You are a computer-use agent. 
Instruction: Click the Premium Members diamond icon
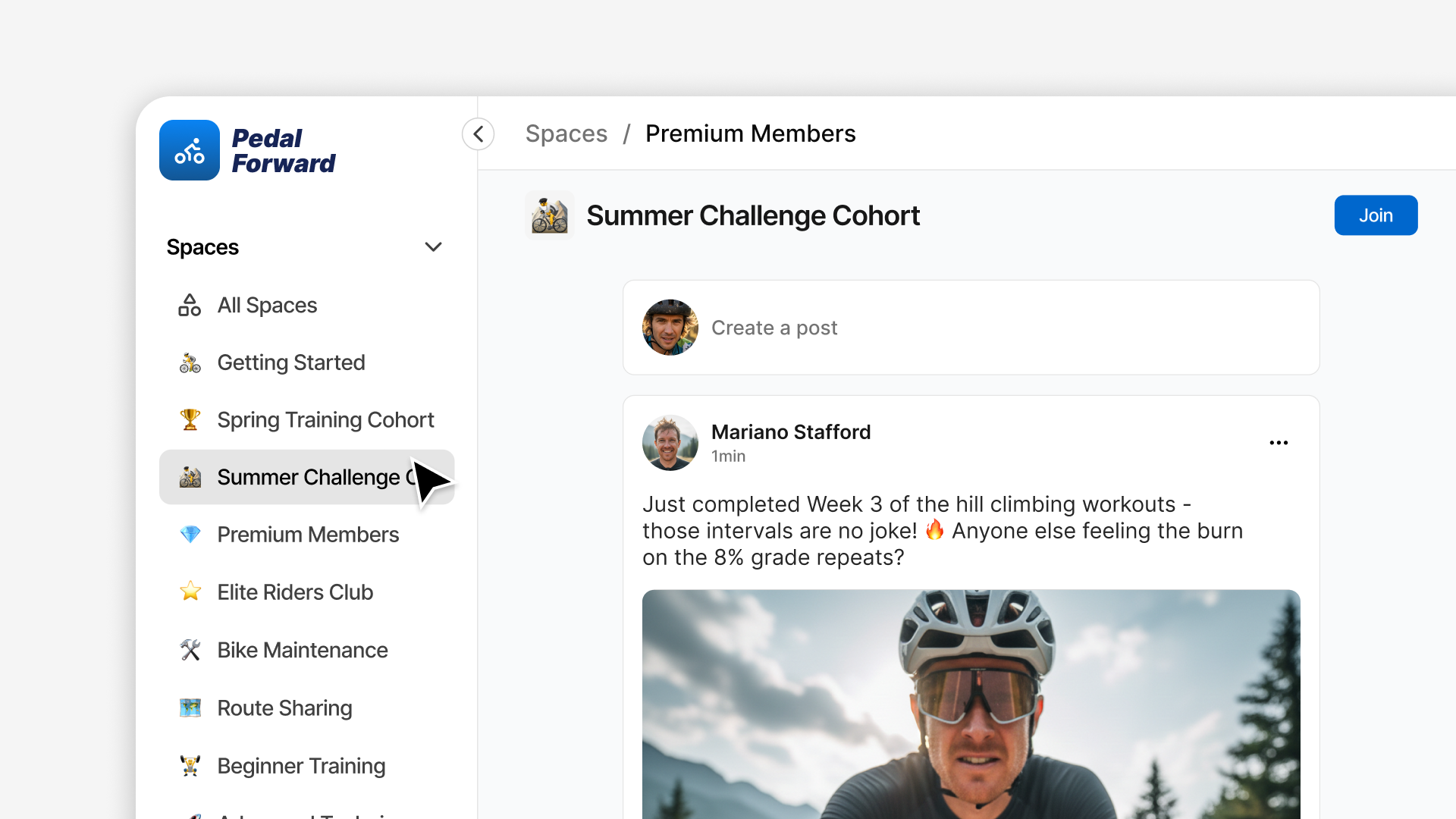pyautogui.click(x=190, y=535)
